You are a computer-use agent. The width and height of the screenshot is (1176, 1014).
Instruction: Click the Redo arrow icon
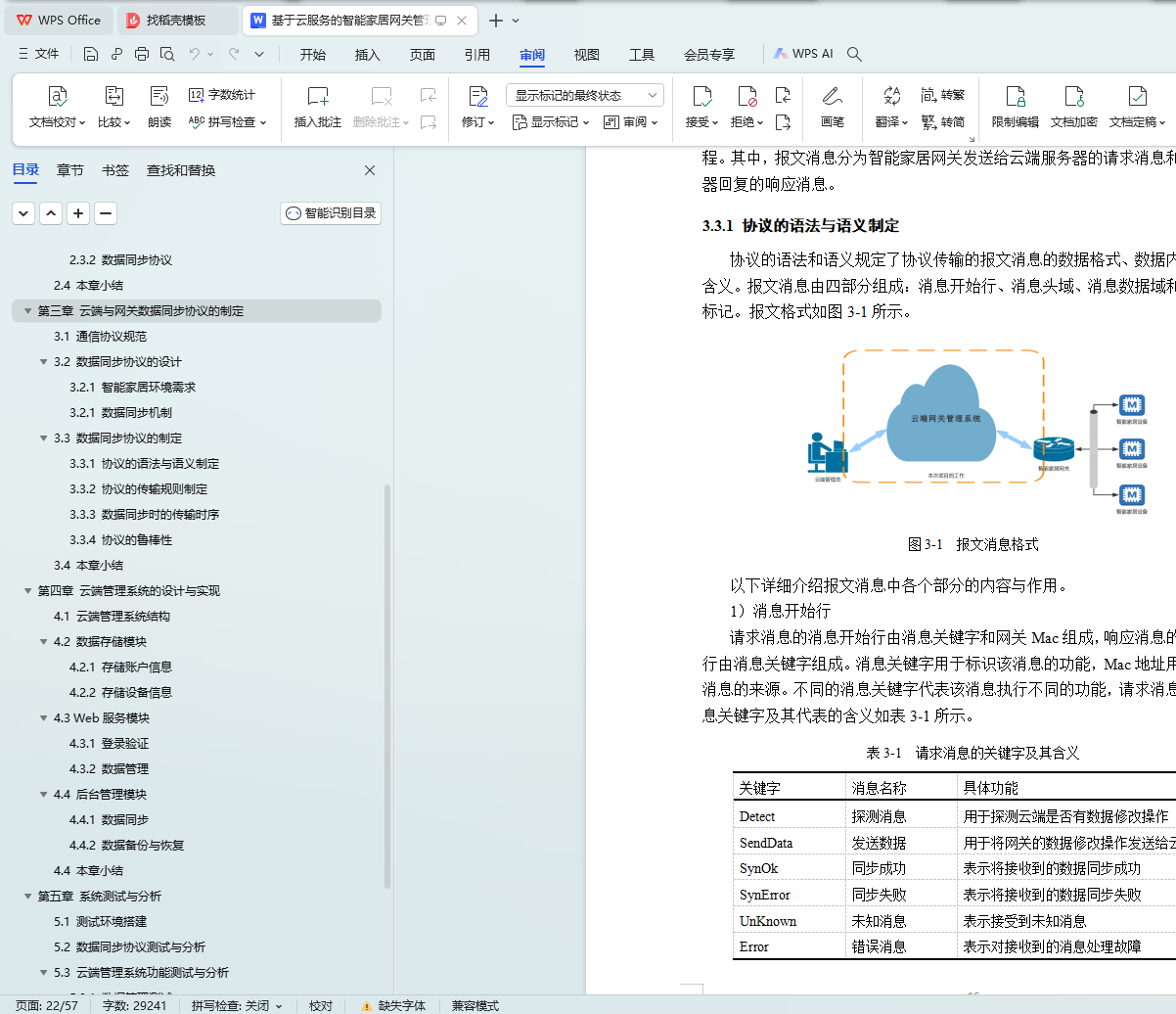coord(234,54)
